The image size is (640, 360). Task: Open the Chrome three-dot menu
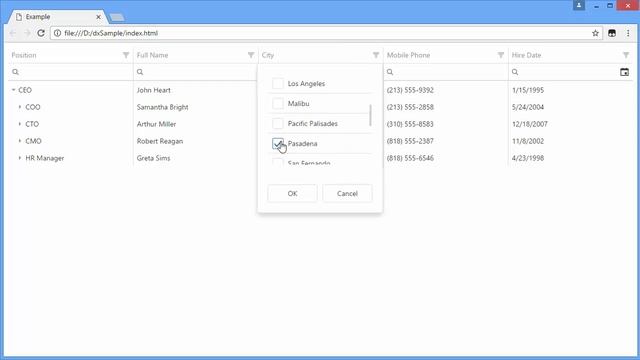[628, 33]
